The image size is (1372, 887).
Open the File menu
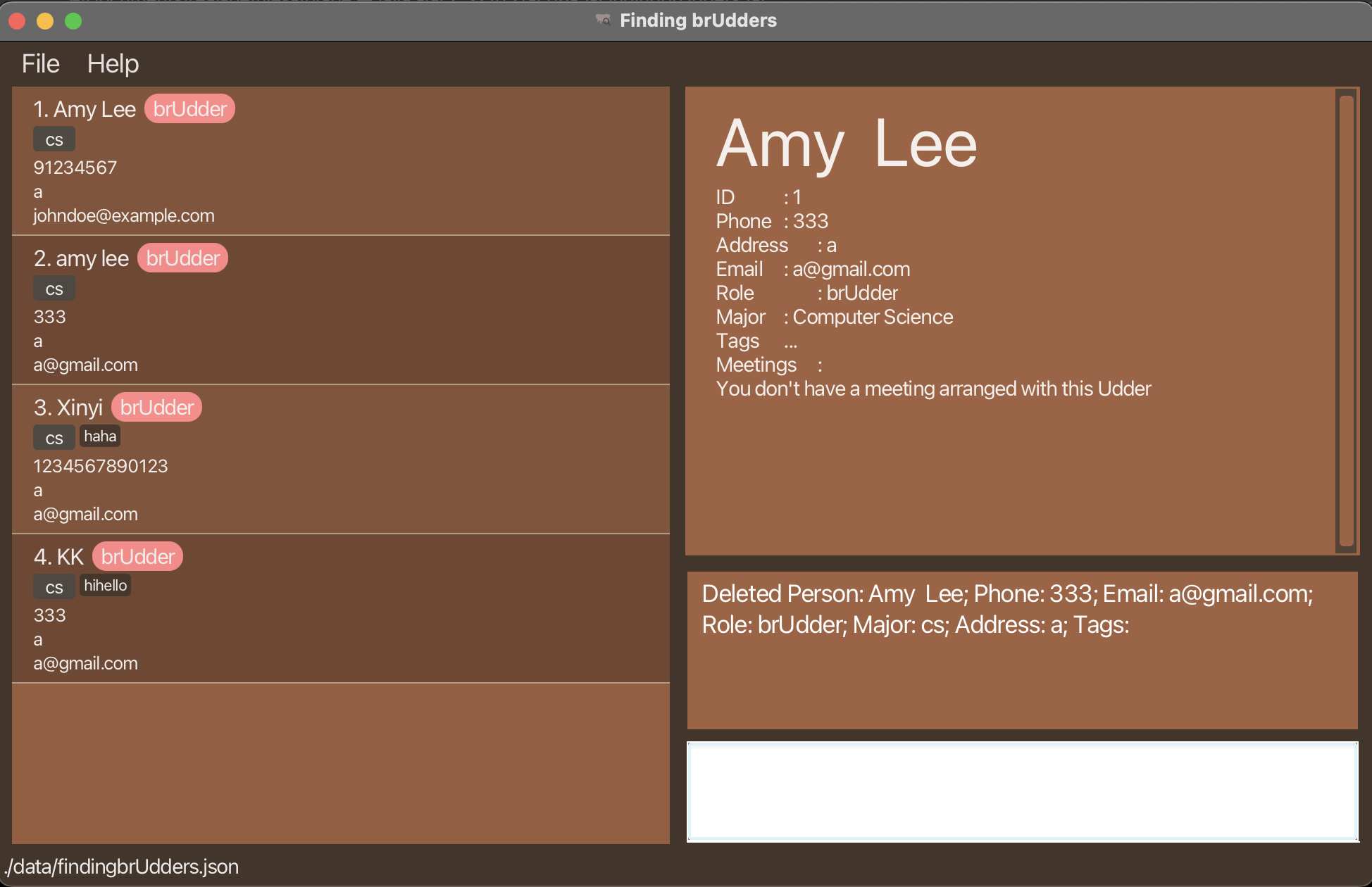click(x=40, y=64)
